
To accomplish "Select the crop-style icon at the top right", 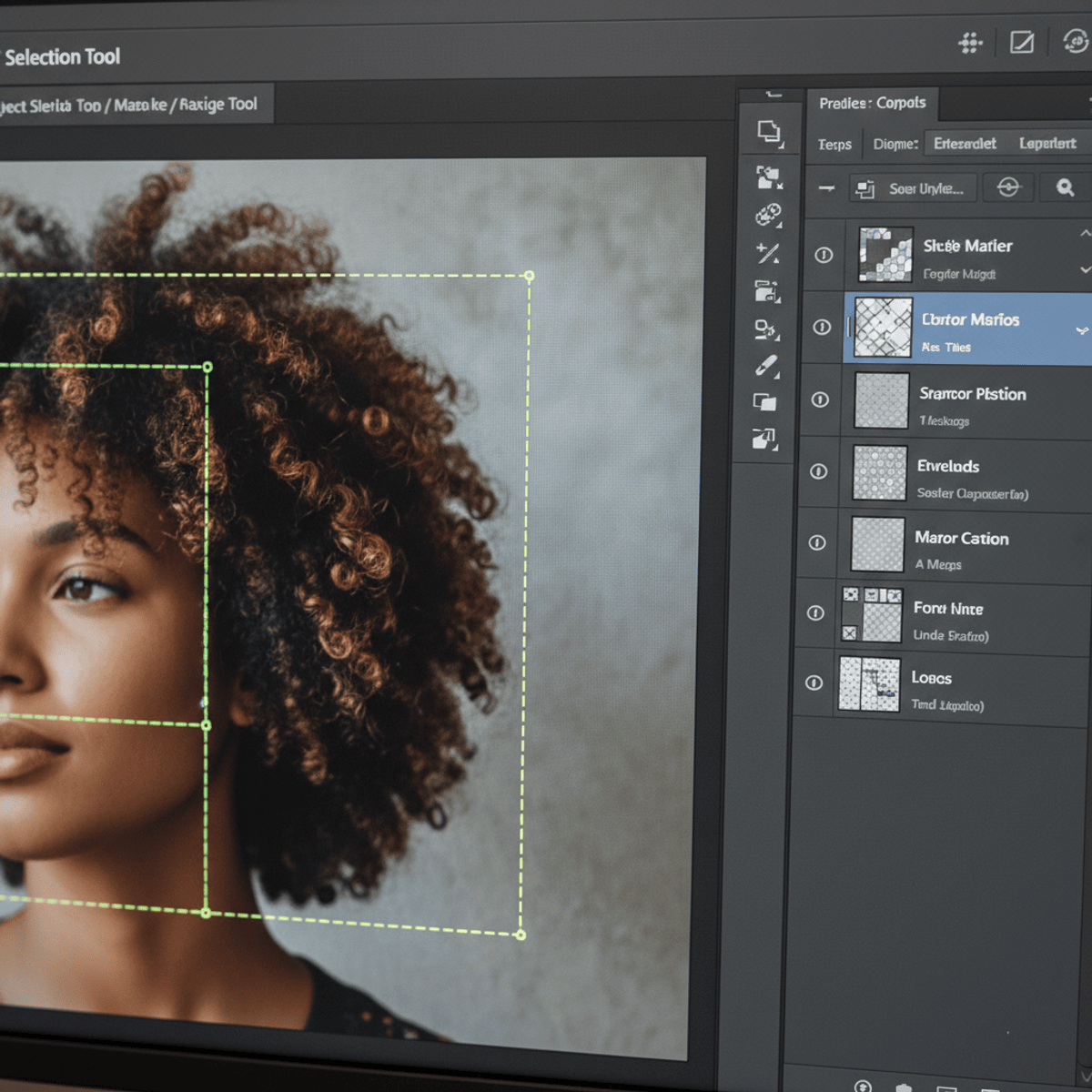I will pos(1021,43).
